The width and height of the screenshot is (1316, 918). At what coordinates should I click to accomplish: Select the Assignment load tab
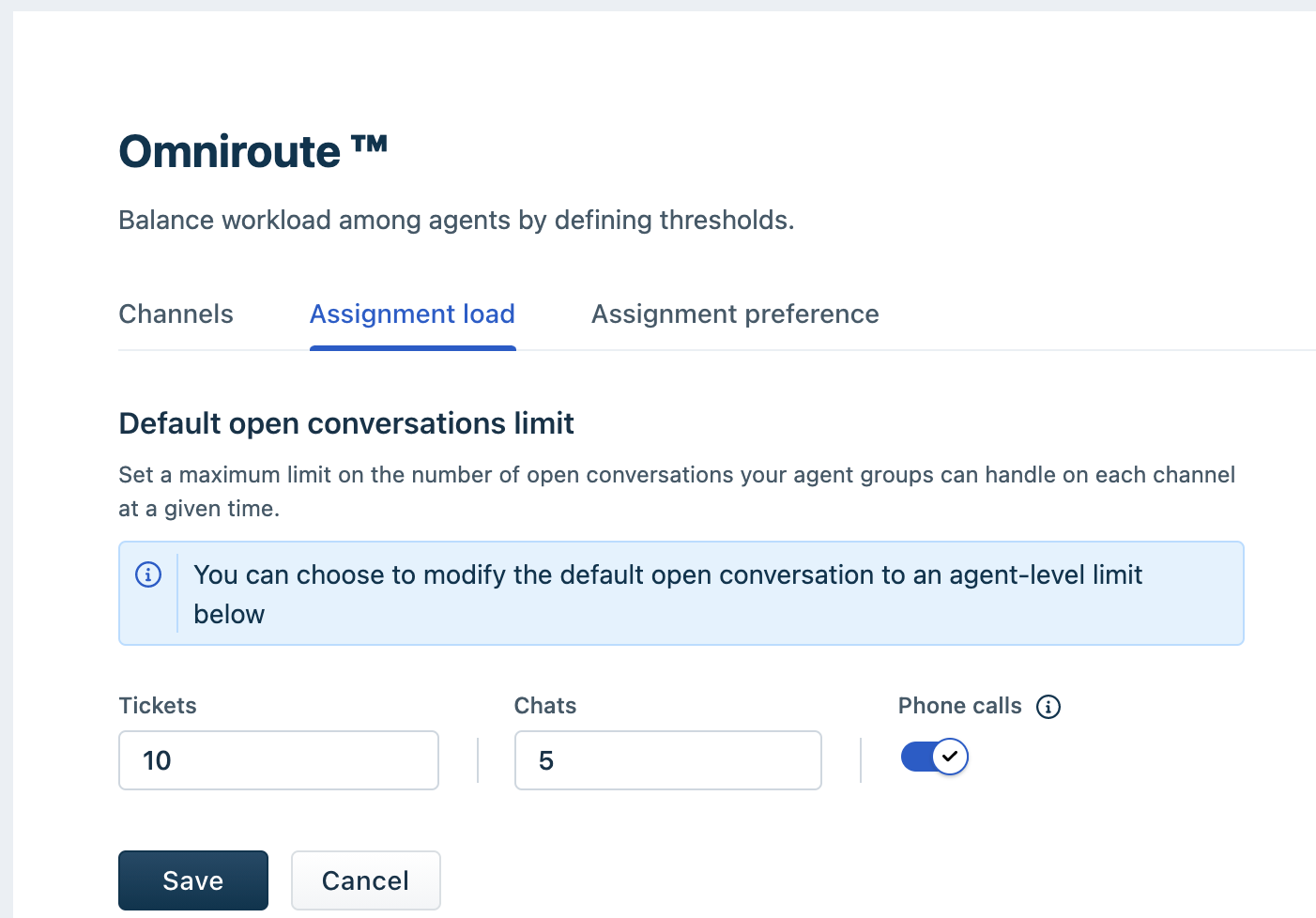point(412,314)
